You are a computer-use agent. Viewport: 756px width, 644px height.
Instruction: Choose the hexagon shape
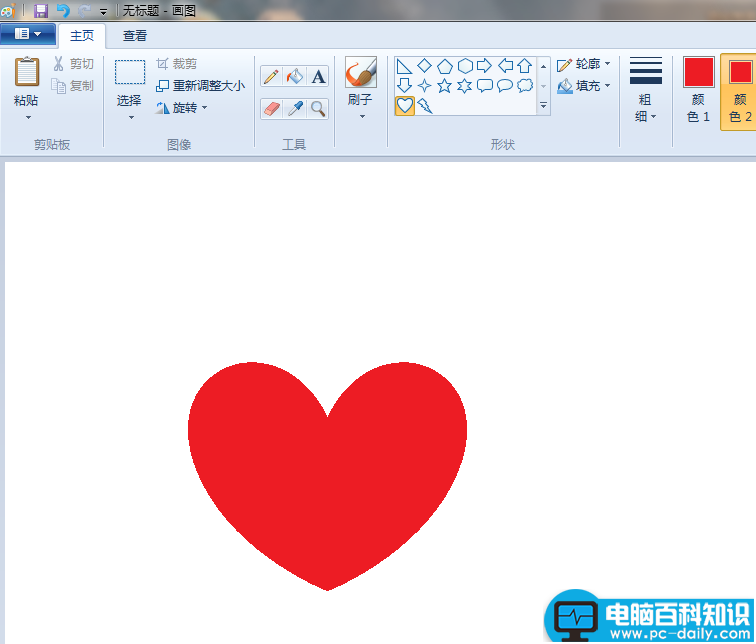click(465, 66)
